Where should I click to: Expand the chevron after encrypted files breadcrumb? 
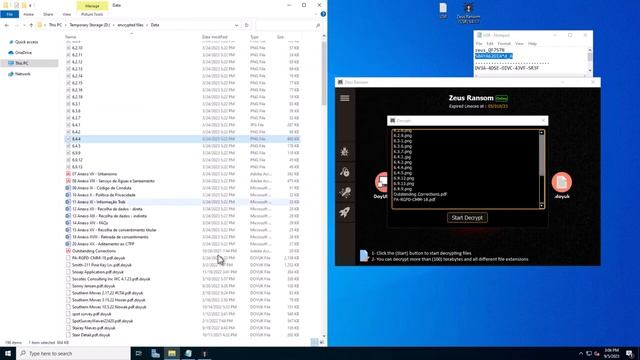(x=147, y=25)
